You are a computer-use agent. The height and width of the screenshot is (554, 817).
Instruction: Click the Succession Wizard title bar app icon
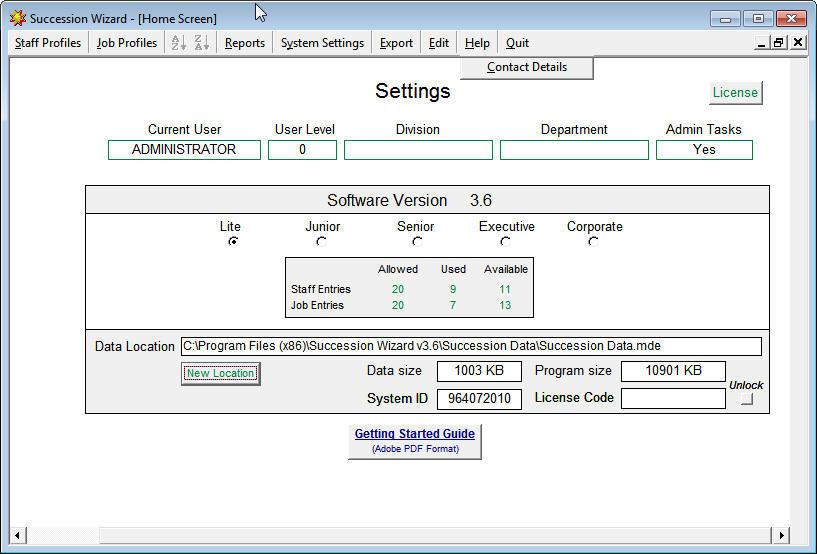click(17, 18)
